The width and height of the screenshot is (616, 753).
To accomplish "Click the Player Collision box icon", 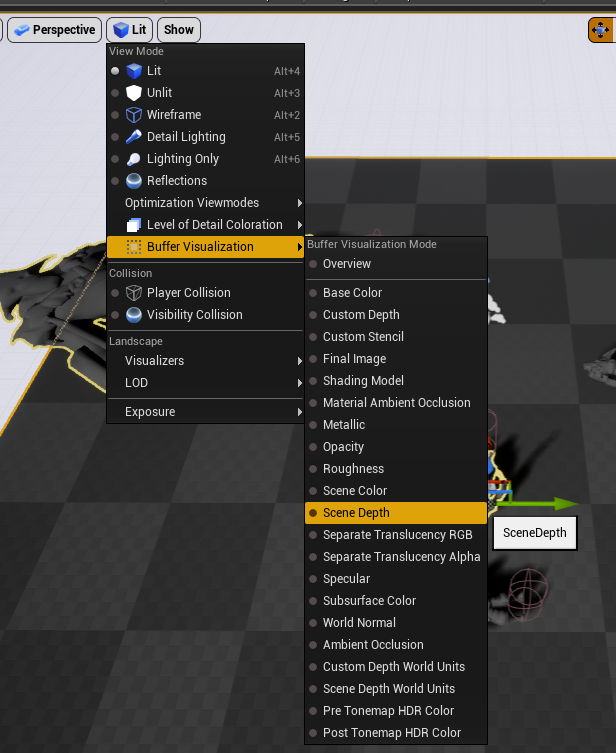I will pos(134,293).
